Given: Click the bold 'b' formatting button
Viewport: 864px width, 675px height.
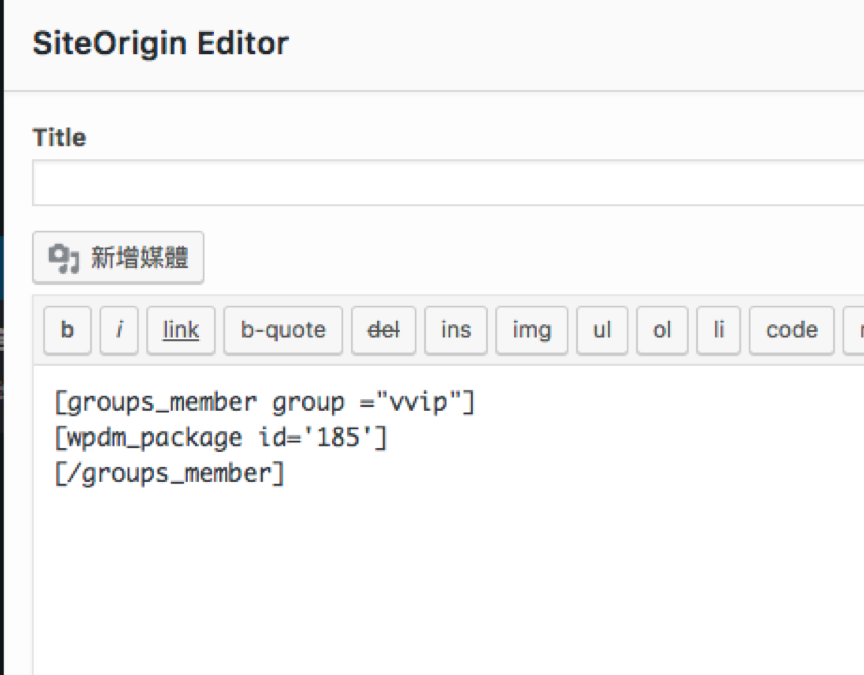Looking at the screenshot, I should click(x=67, y=330).
